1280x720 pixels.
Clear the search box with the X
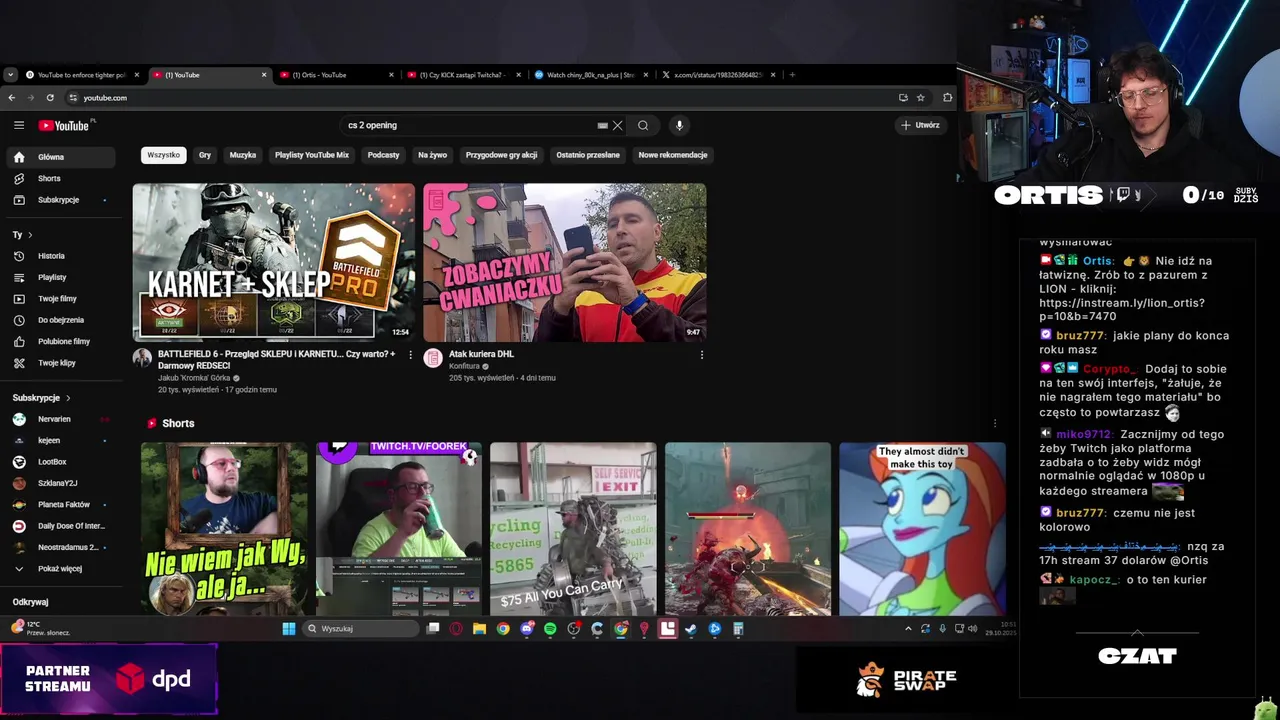point(617,125)
